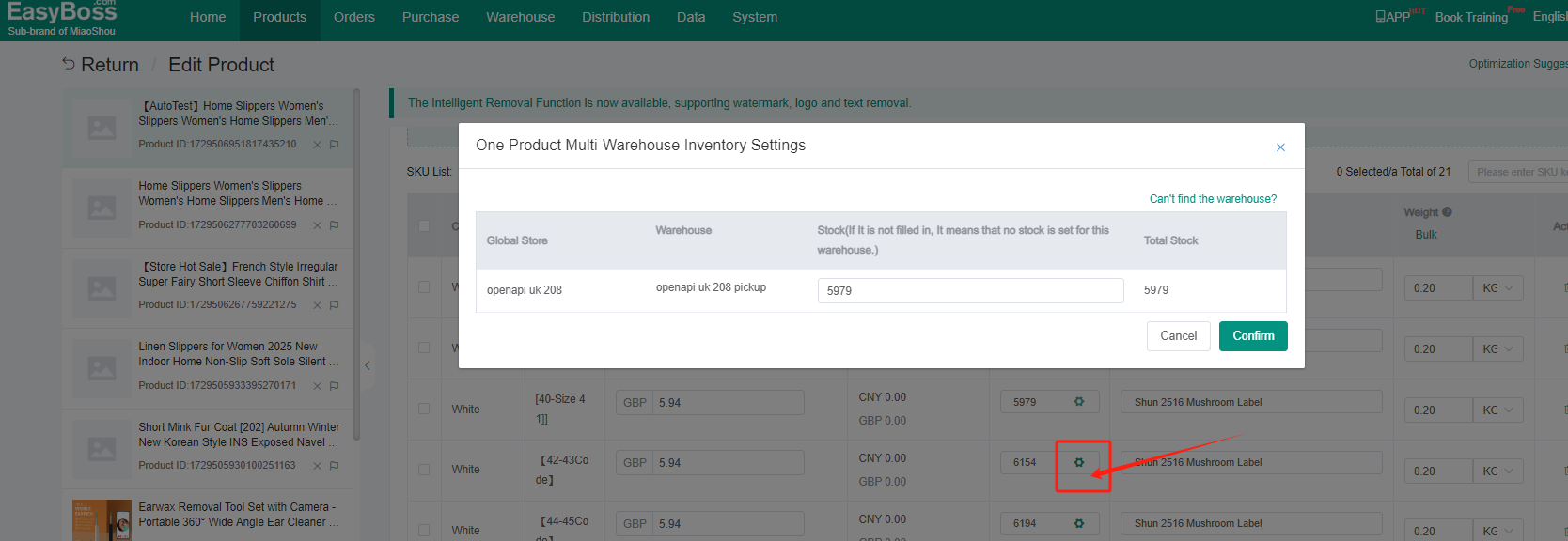Open KG unit dropdown in second SKU row
The image size is (1568, 541).
[x=1497, y=349]
